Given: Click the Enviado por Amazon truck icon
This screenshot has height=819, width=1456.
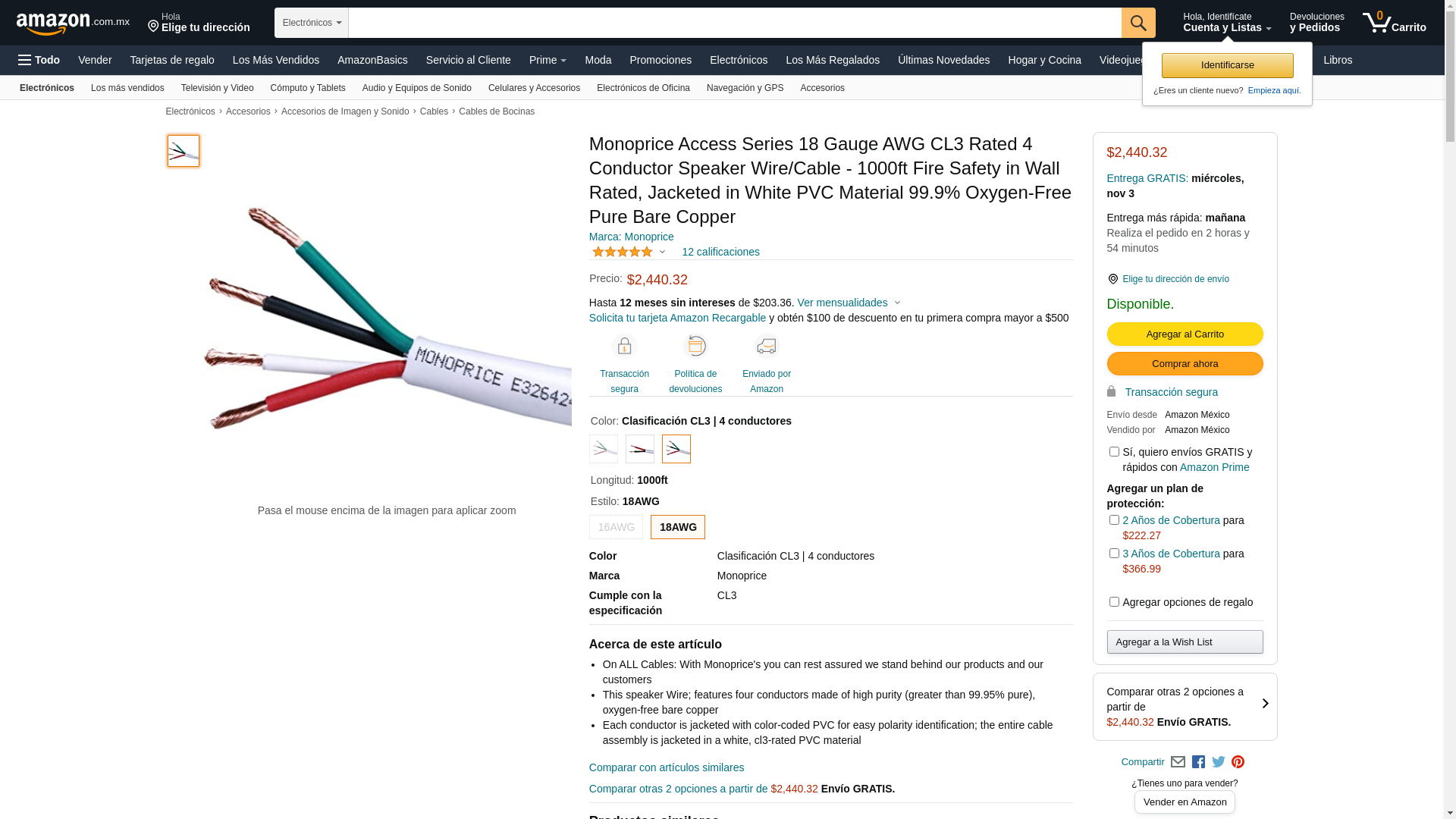Looking at the screenshot, I should coord(766,347).
